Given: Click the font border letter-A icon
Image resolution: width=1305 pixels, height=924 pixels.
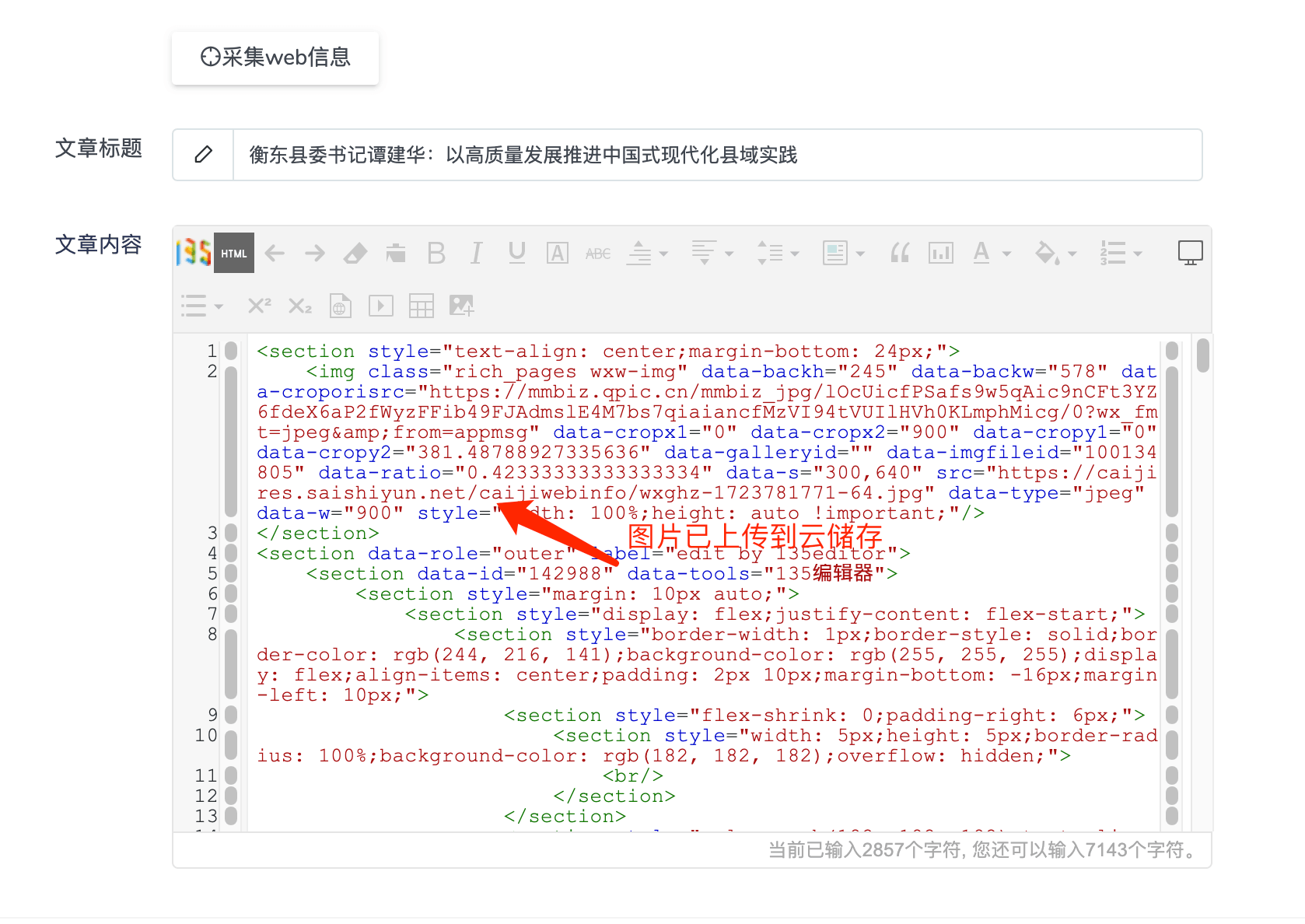Looking at the screenshot, I should 558,253.
